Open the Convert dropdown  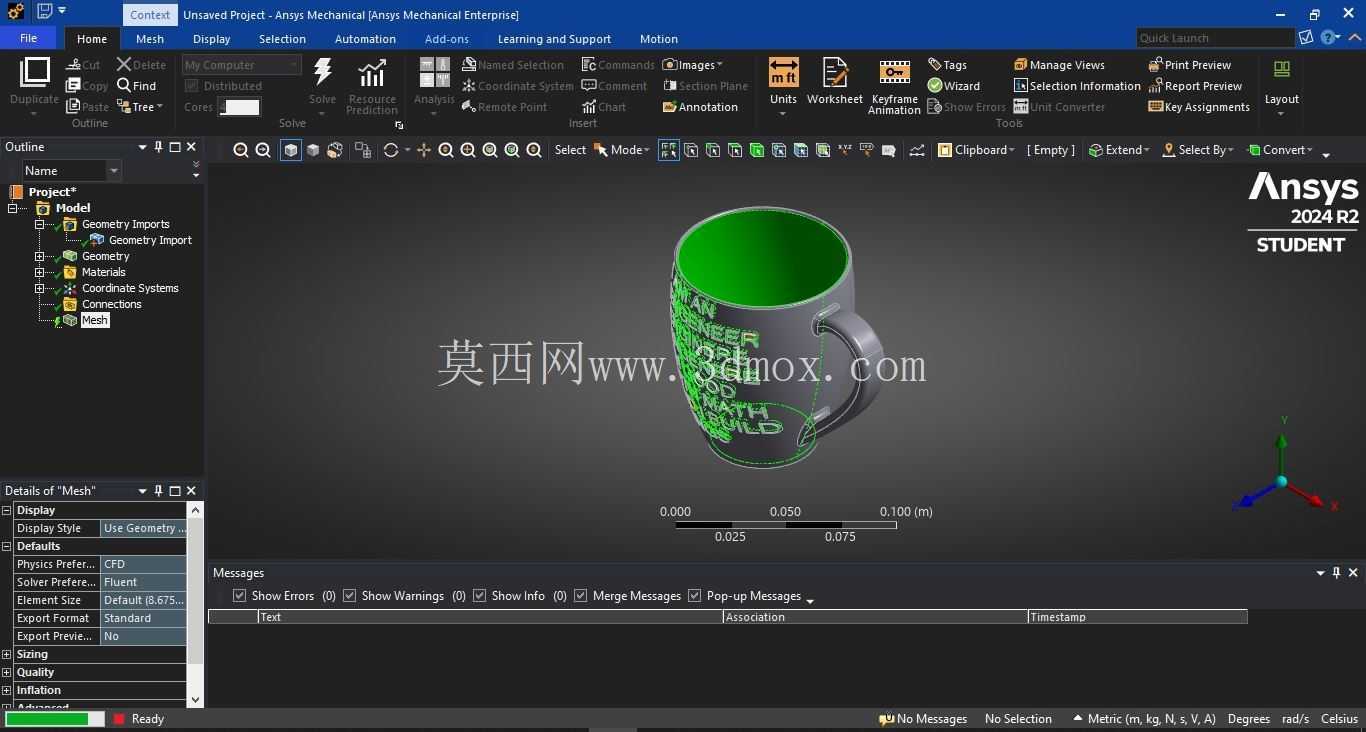tap(1280, 150)
